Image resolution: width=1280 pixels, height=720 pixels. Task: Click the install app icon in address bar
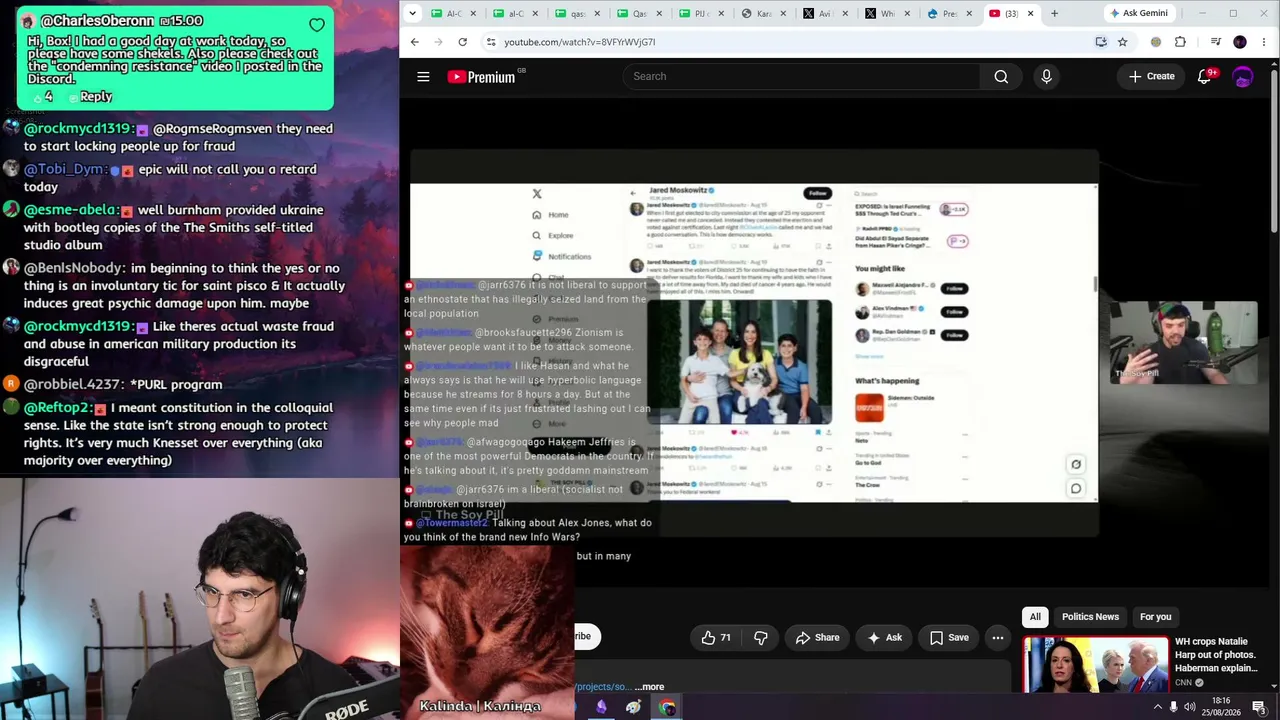click(x=1101, y=42)
